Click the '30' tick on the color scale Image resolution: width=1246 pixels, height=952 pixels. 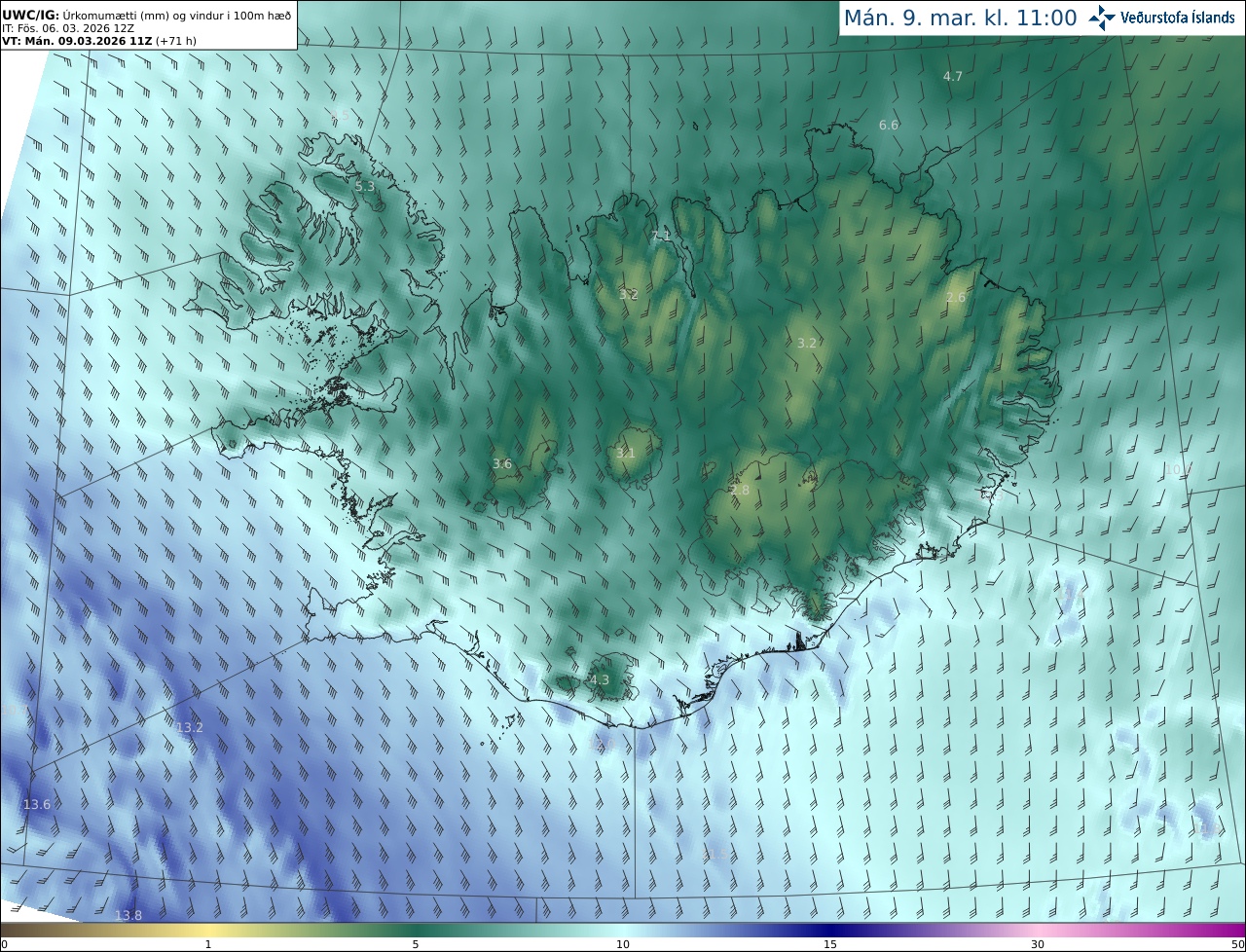tap(1038, 944)
